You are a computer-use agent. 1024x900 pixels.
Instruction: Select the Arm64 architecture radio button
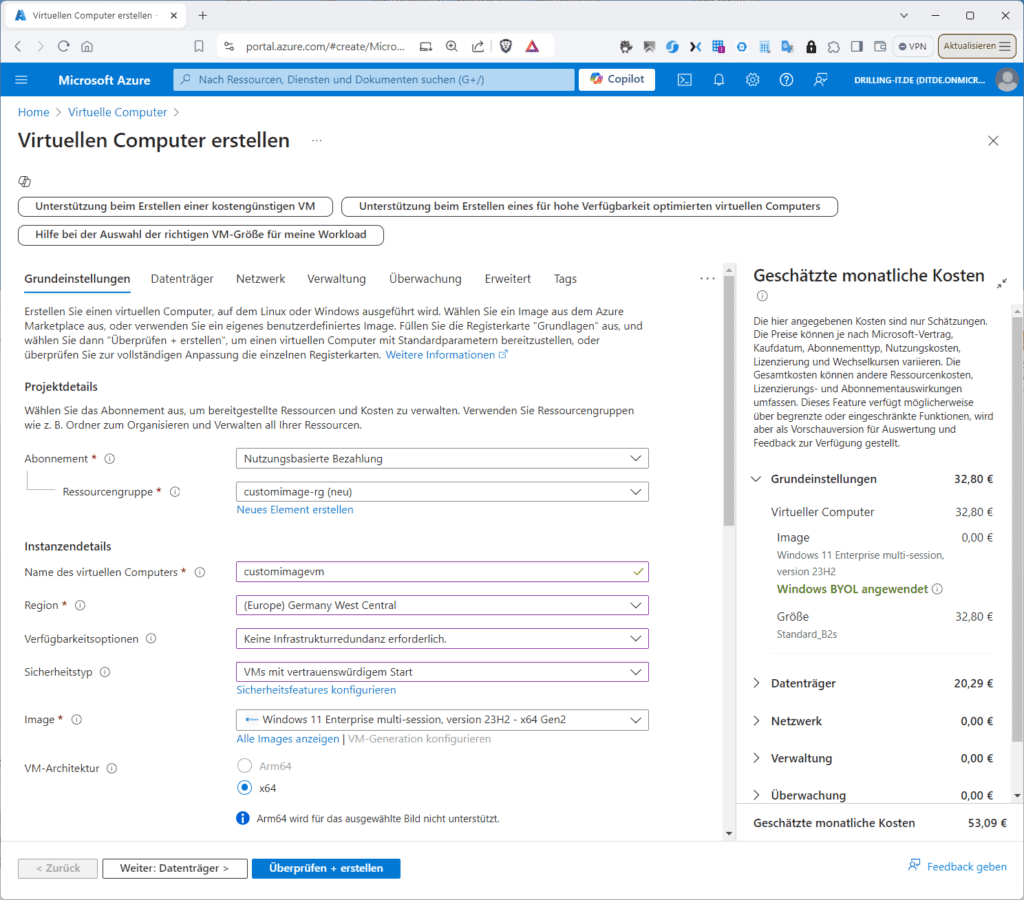tap(244, 765)
